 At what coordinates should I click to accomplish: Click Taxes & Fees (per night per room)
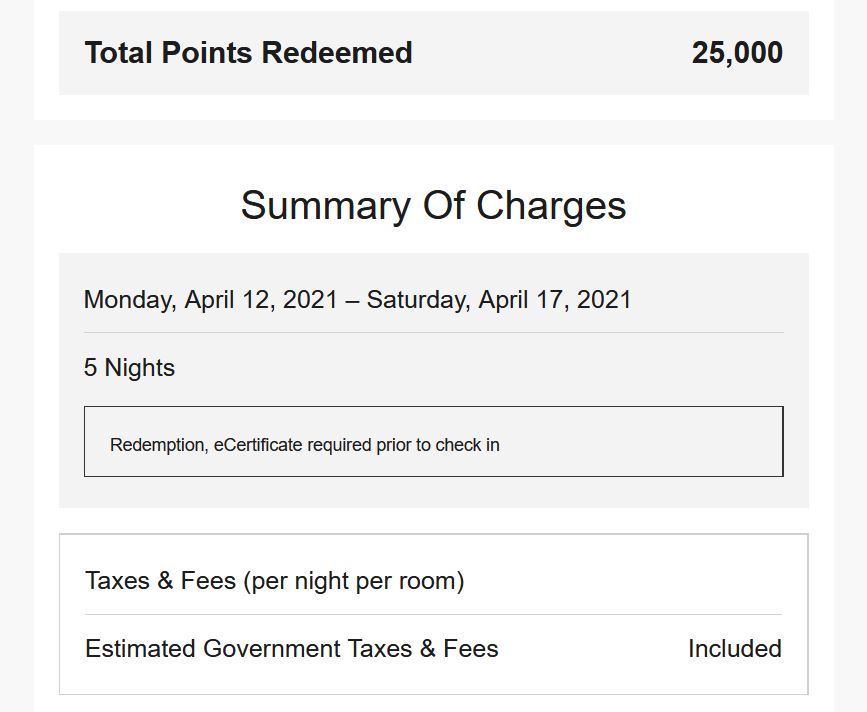pyautogui.click(x=275, y=581)
